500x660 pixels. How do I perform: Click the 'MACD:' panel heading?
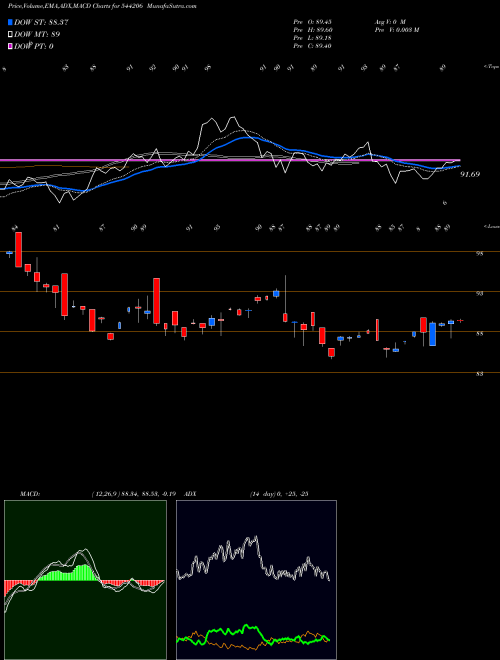(x=29, y=494)
